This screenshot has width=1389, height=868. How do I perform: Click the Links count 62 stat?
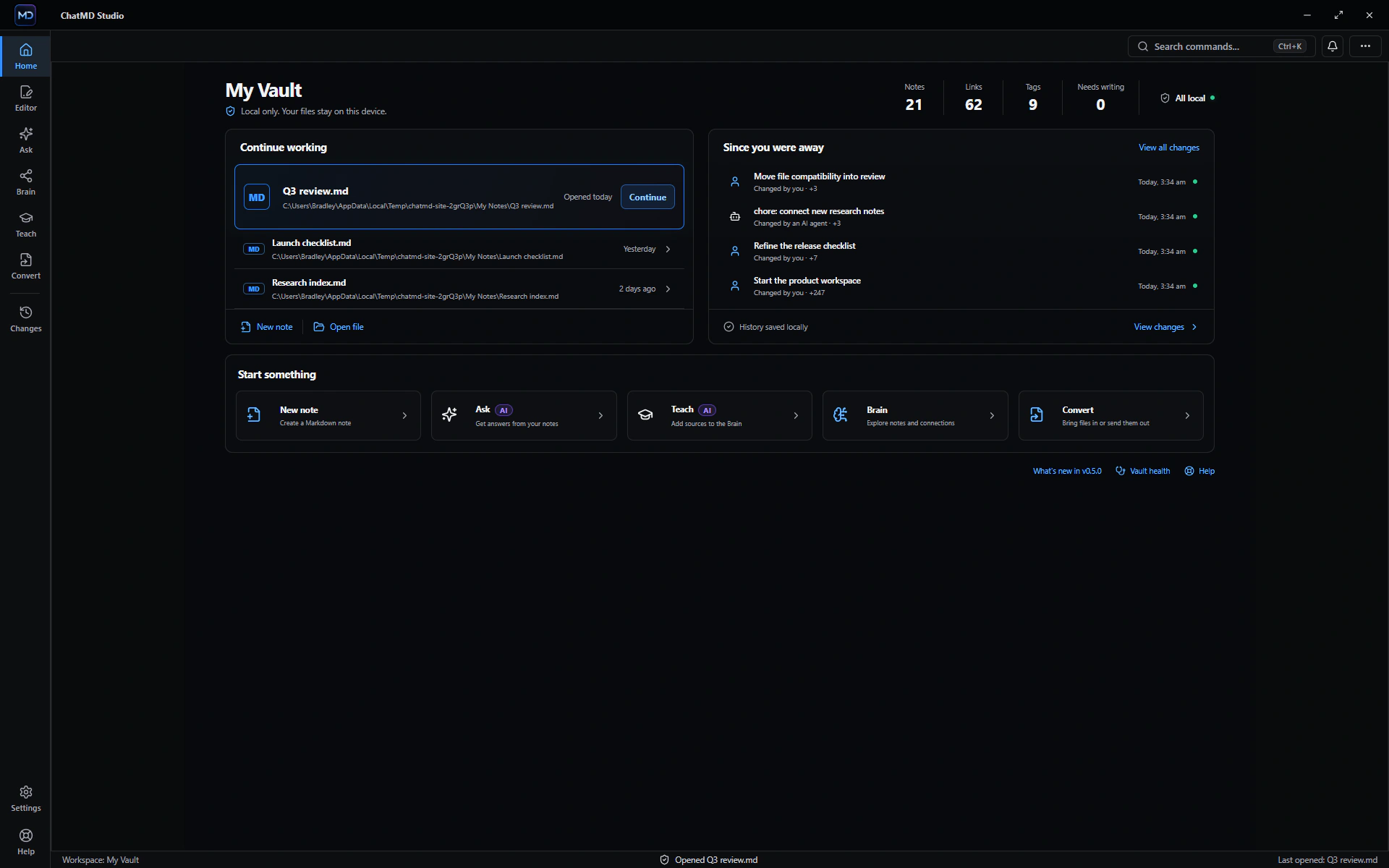973,97
